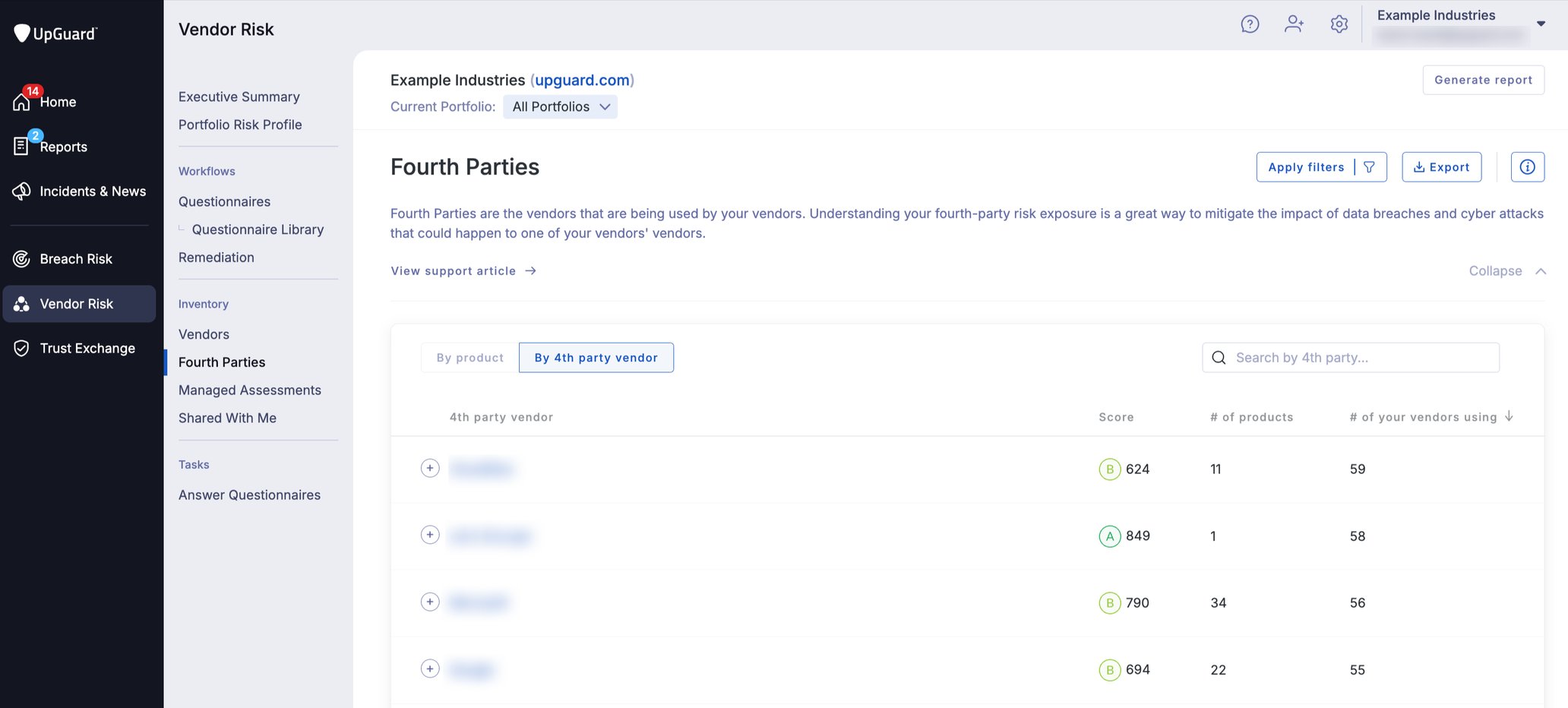Select Managed Assessments in the inventory menu
Image resolution: width=1568 pixels, height=708 pixels.
click(249, 390)
